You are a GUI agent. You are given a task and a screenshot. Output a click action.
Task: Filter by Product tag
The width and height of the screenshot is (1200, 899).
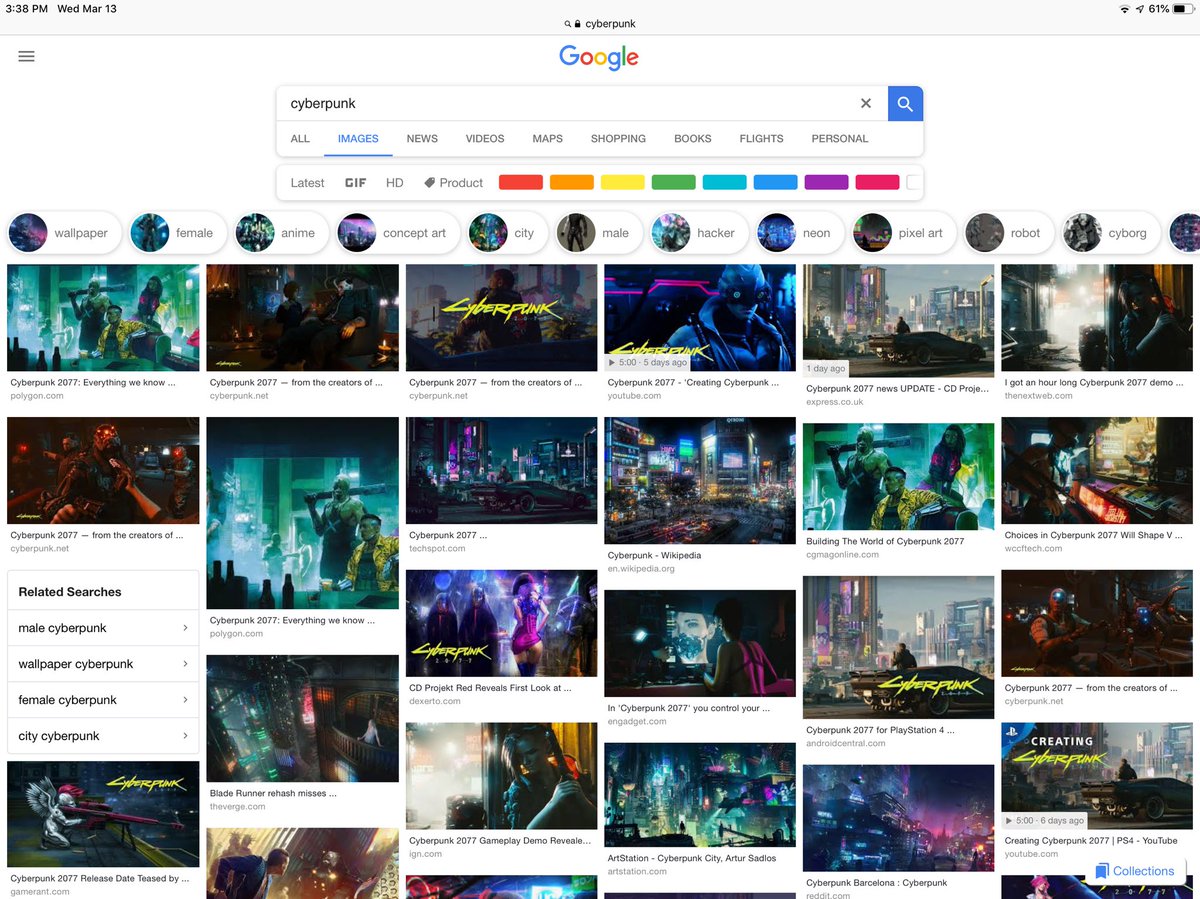click(453, 183)
